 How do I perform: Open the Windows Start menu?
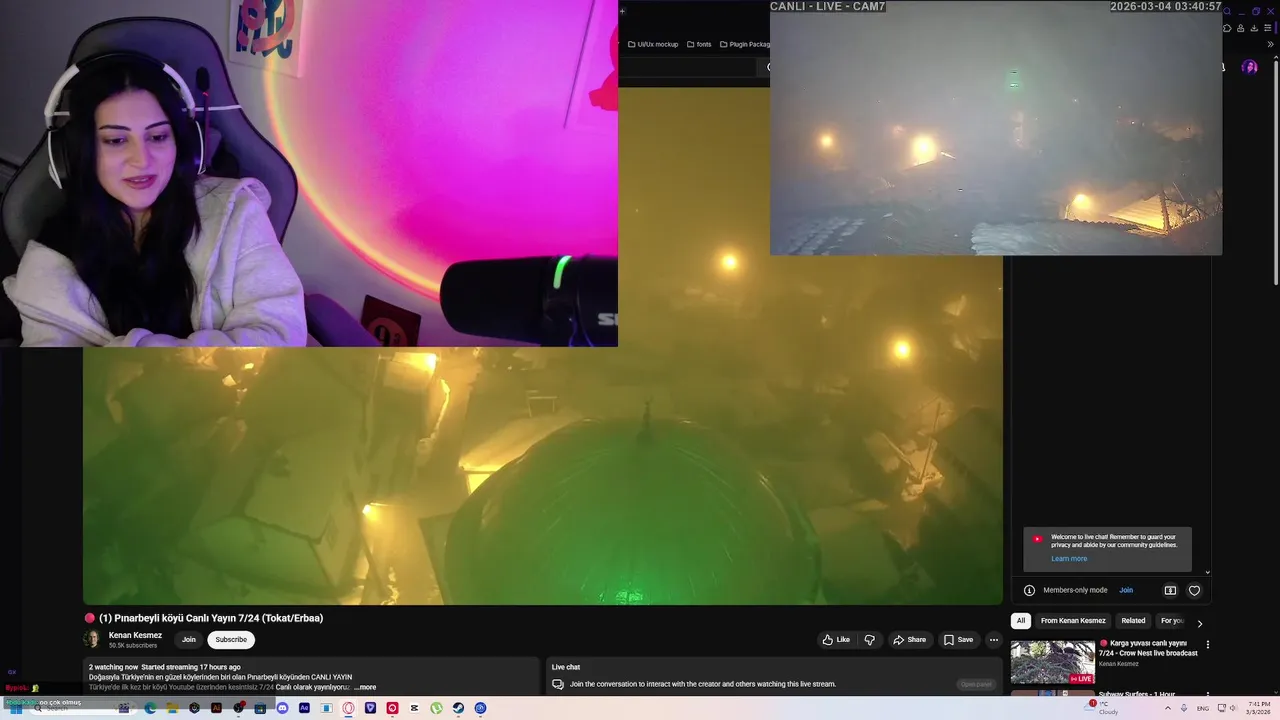(x=15, y=708)
